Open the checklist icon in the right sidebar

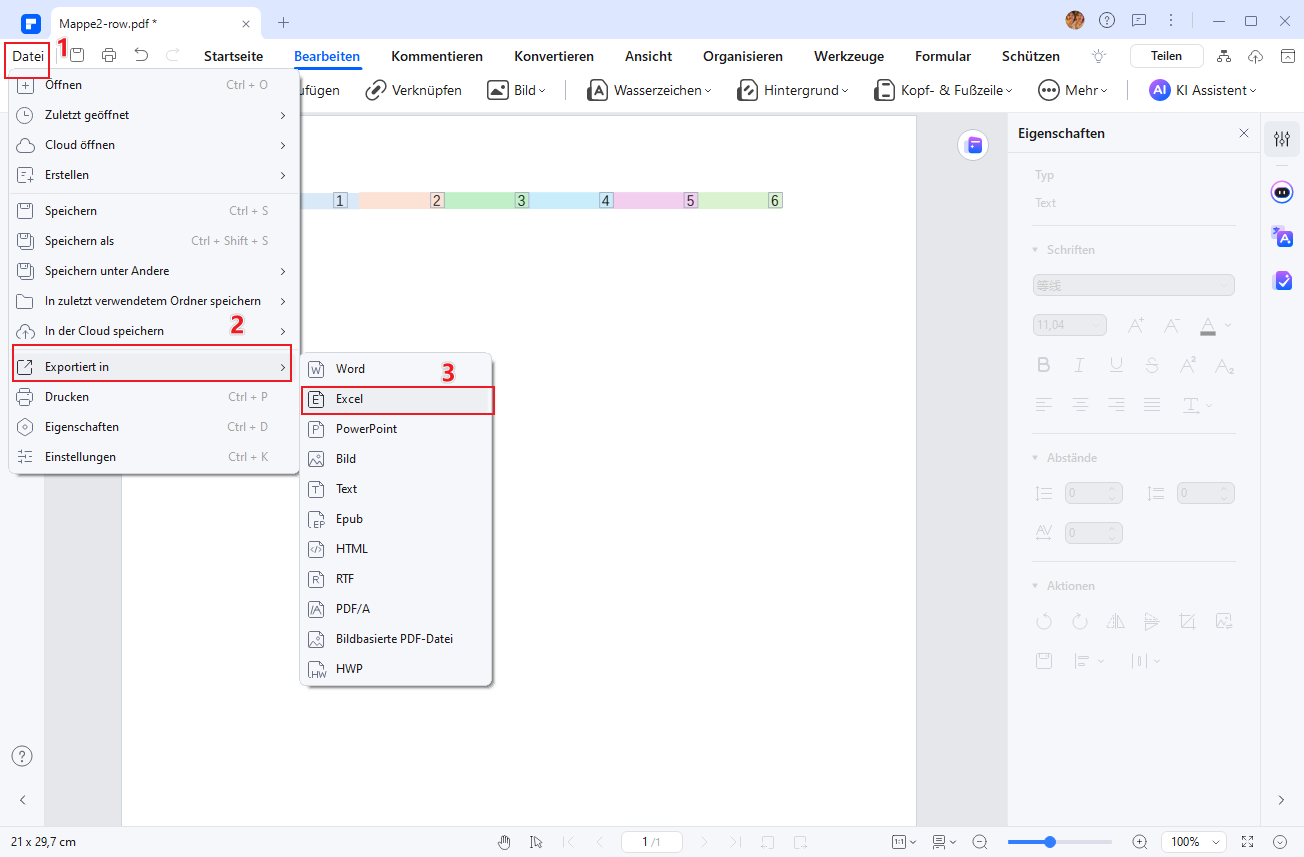point(1282,281)
